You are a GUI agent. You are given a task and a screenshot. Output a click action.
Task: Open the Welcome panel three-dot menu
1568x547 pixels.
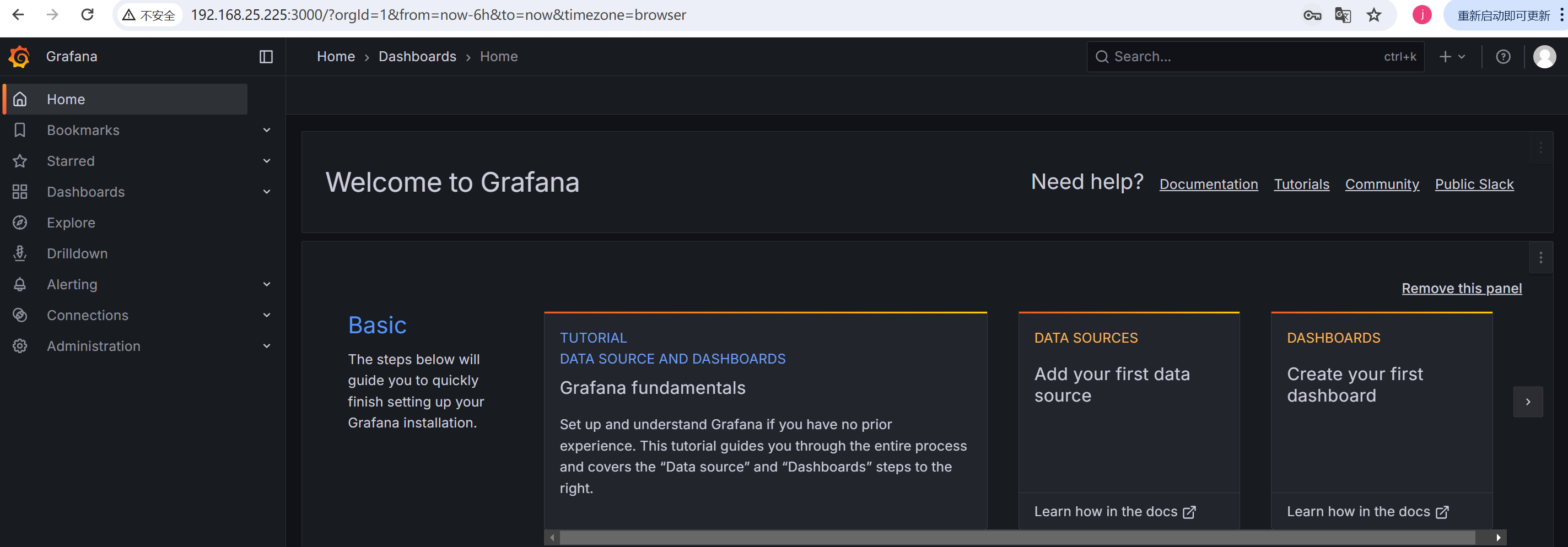tap(1540, 148)
